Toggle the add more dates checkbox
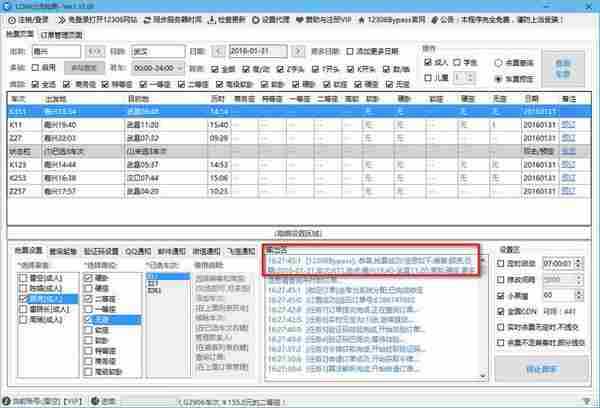 [349, 51]
